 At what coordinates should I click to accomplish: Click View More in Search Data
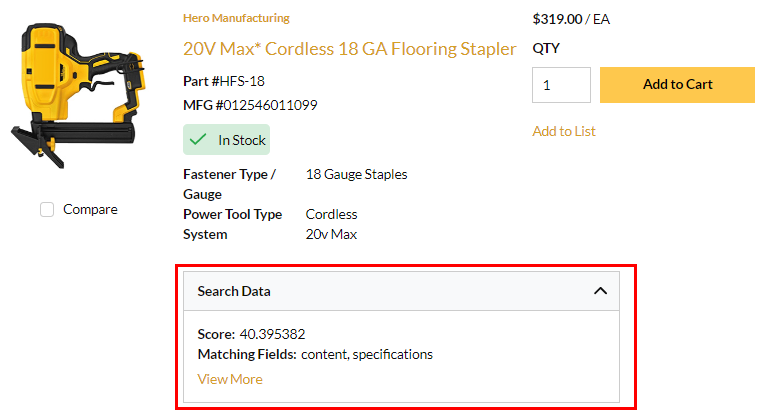tap(230, 379)
